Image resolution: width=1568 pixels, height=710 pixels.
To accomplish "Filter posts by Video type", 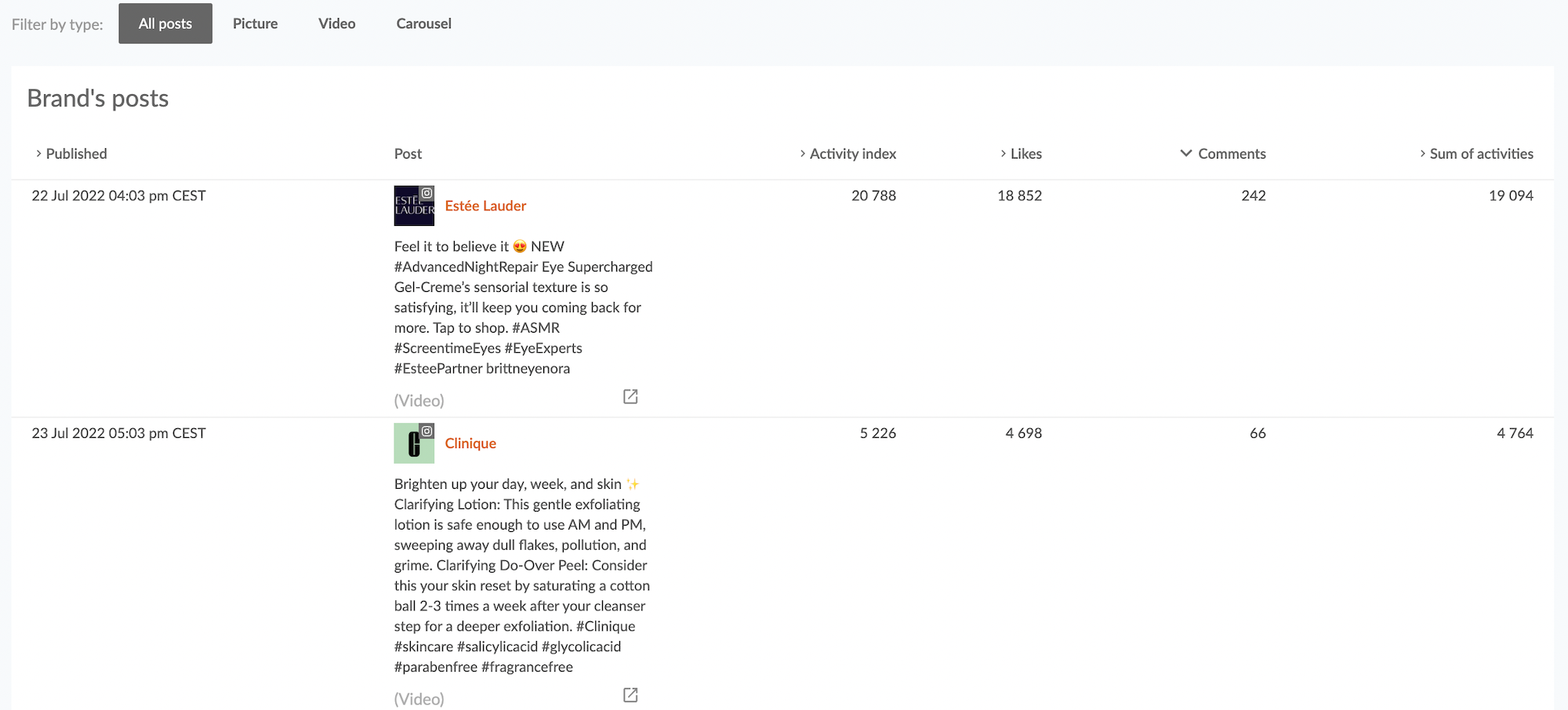I will [x=336, y=24].
